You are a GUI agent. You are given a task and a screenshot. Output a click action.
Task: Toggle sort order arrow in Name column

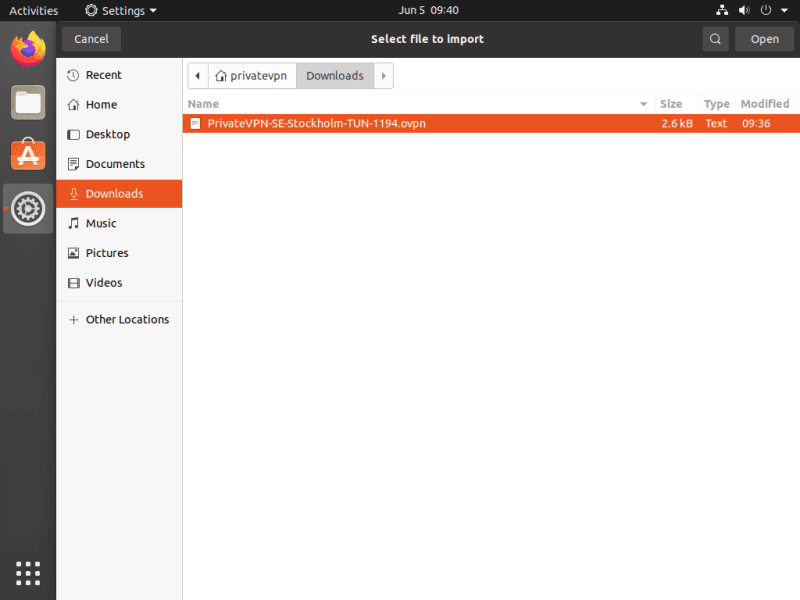643,104
